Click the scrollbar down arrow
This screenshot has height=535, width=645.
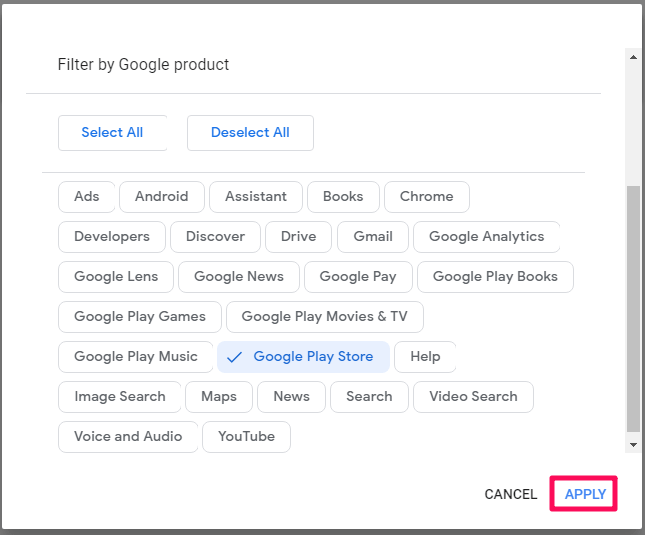click(633, 445)
